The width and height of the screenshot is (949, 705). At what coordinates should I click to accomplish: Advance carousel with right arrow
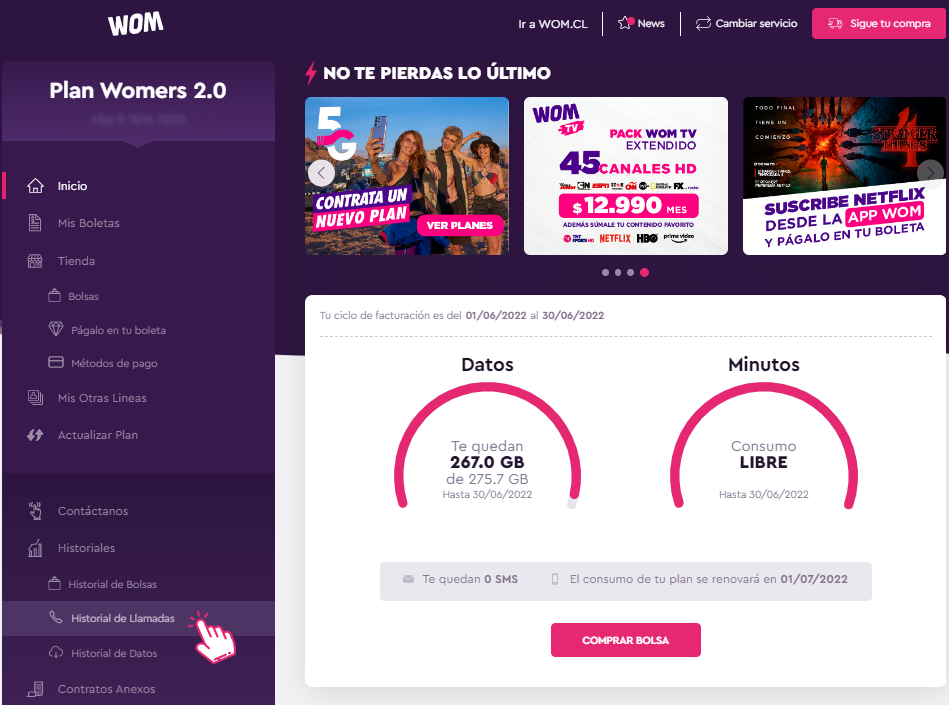coord(930,173)
